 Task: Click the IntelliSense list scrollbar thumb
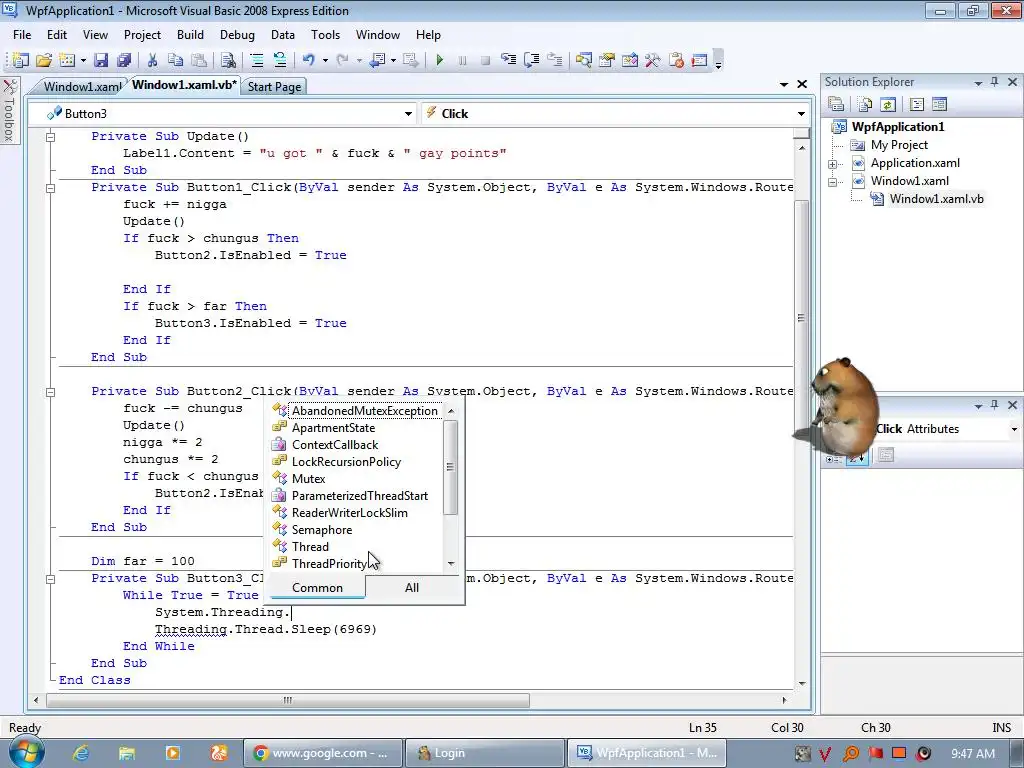[x=451, y=467]
